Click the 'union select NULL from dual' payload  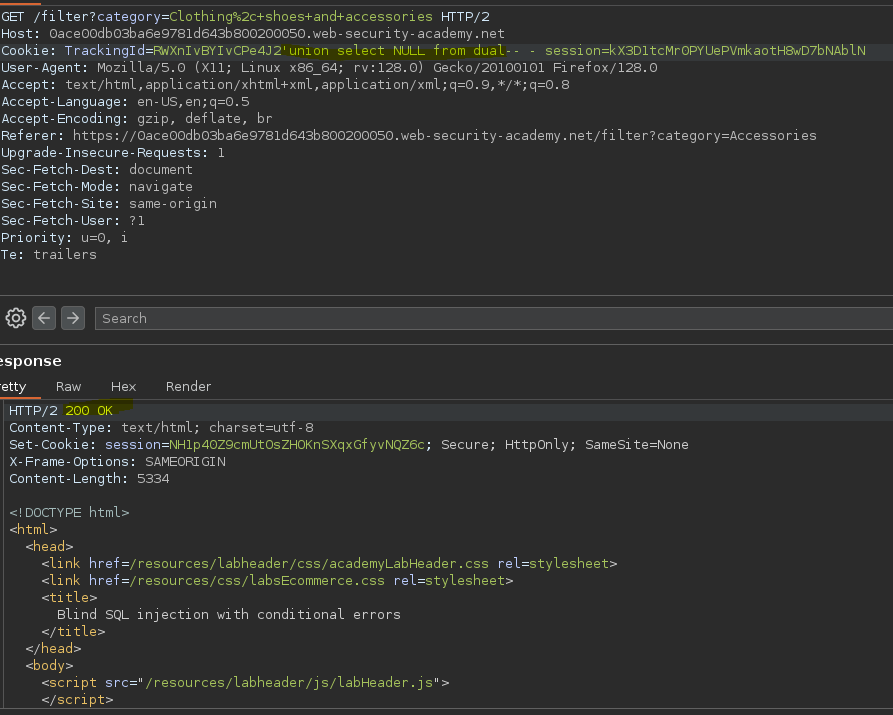[x=397, y=51]
